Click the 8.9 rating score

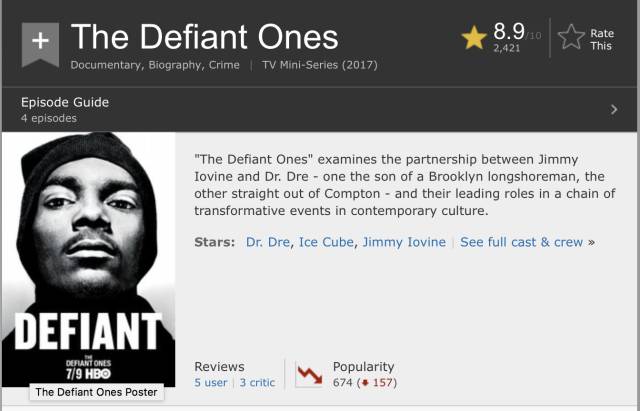pos(509,31)
